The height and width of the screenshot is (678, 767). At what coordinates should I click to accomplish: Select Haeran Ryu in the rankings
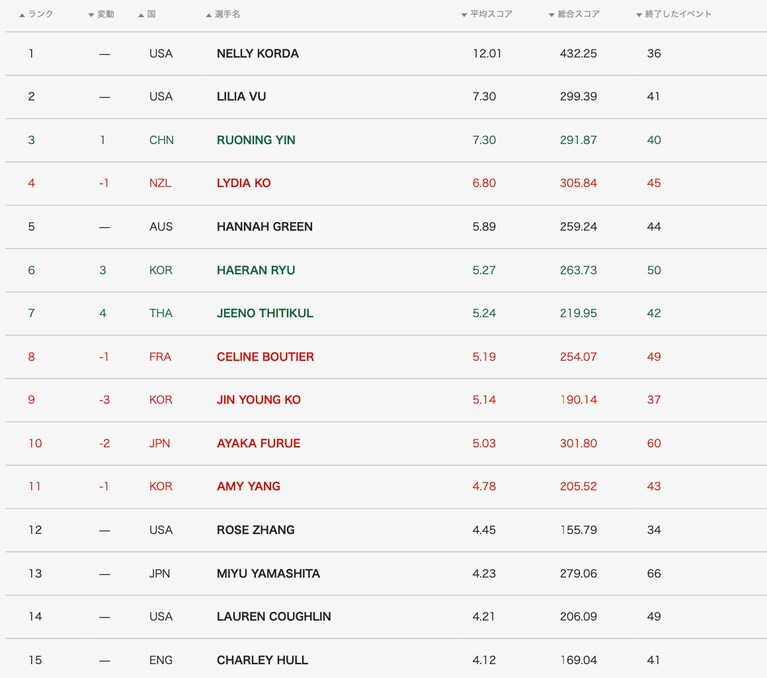coord(256,270)
